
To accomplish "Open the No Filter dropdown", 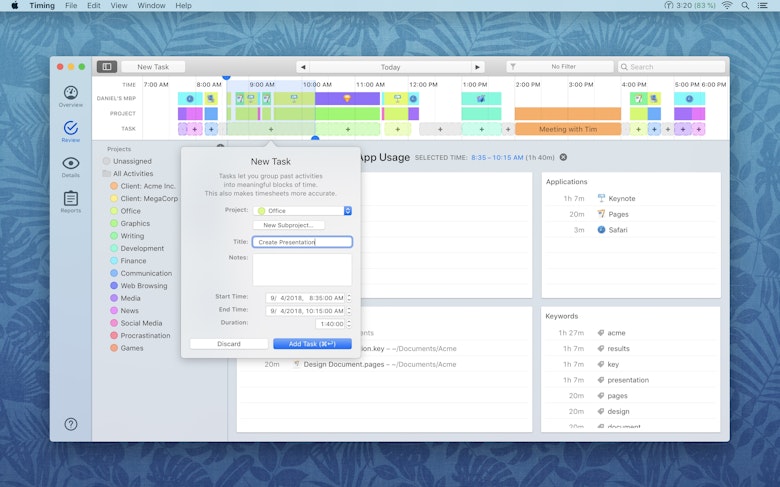I will (x=560, y=67).
